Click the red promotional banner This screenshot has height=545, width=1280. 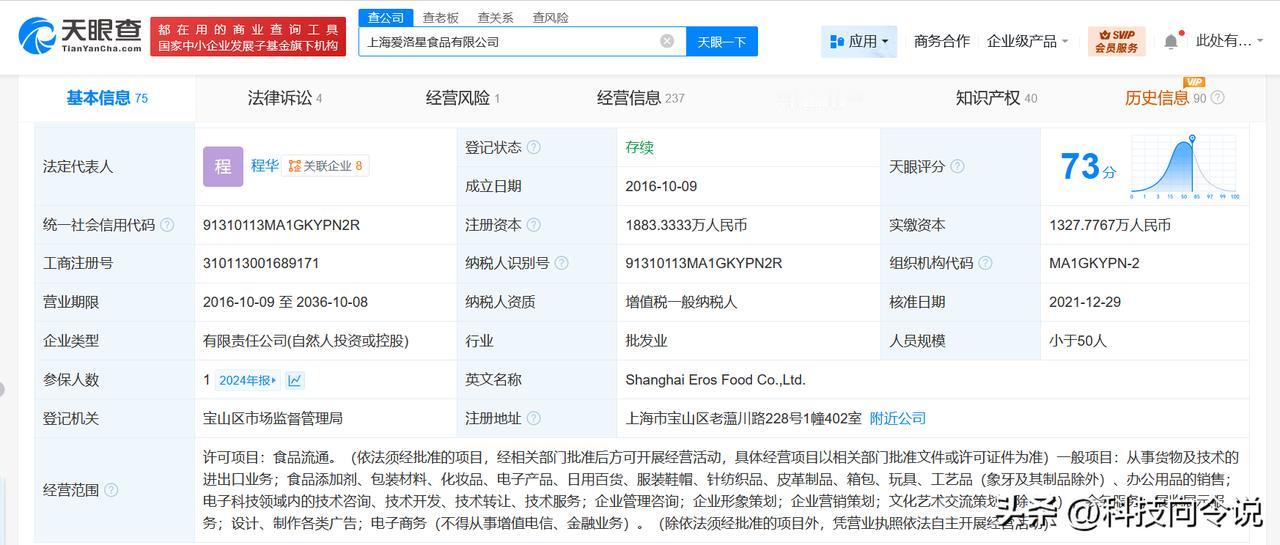(x=246, y=36)
